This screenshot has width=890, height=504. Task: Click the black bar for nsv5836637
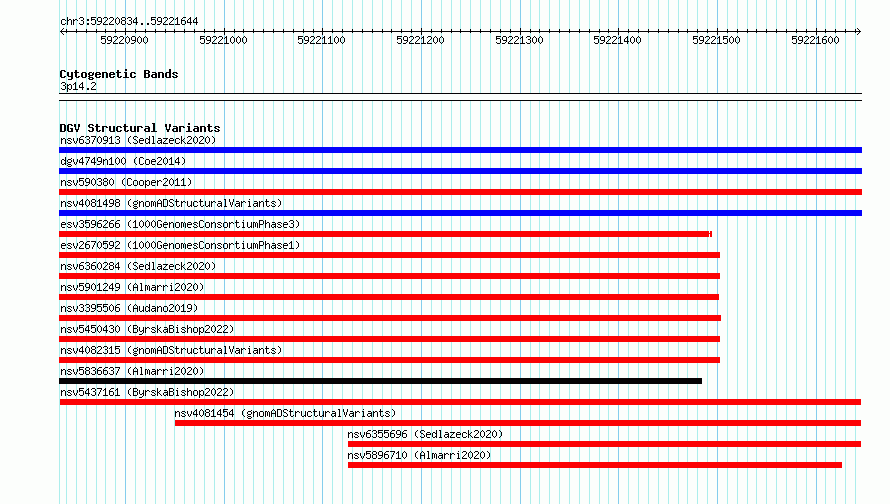380,381
